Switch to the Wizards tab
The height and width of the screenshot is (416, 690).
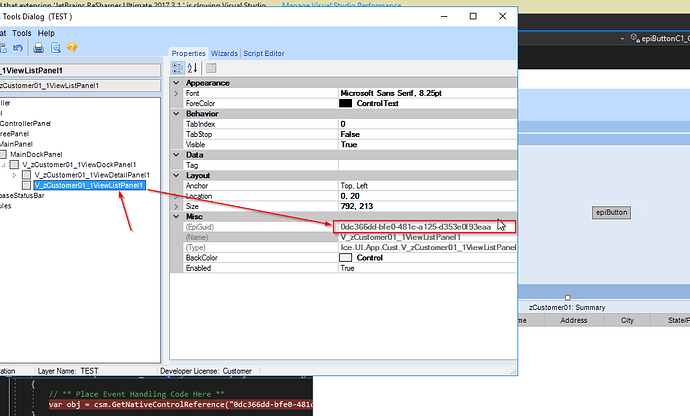tap(224, 53)
